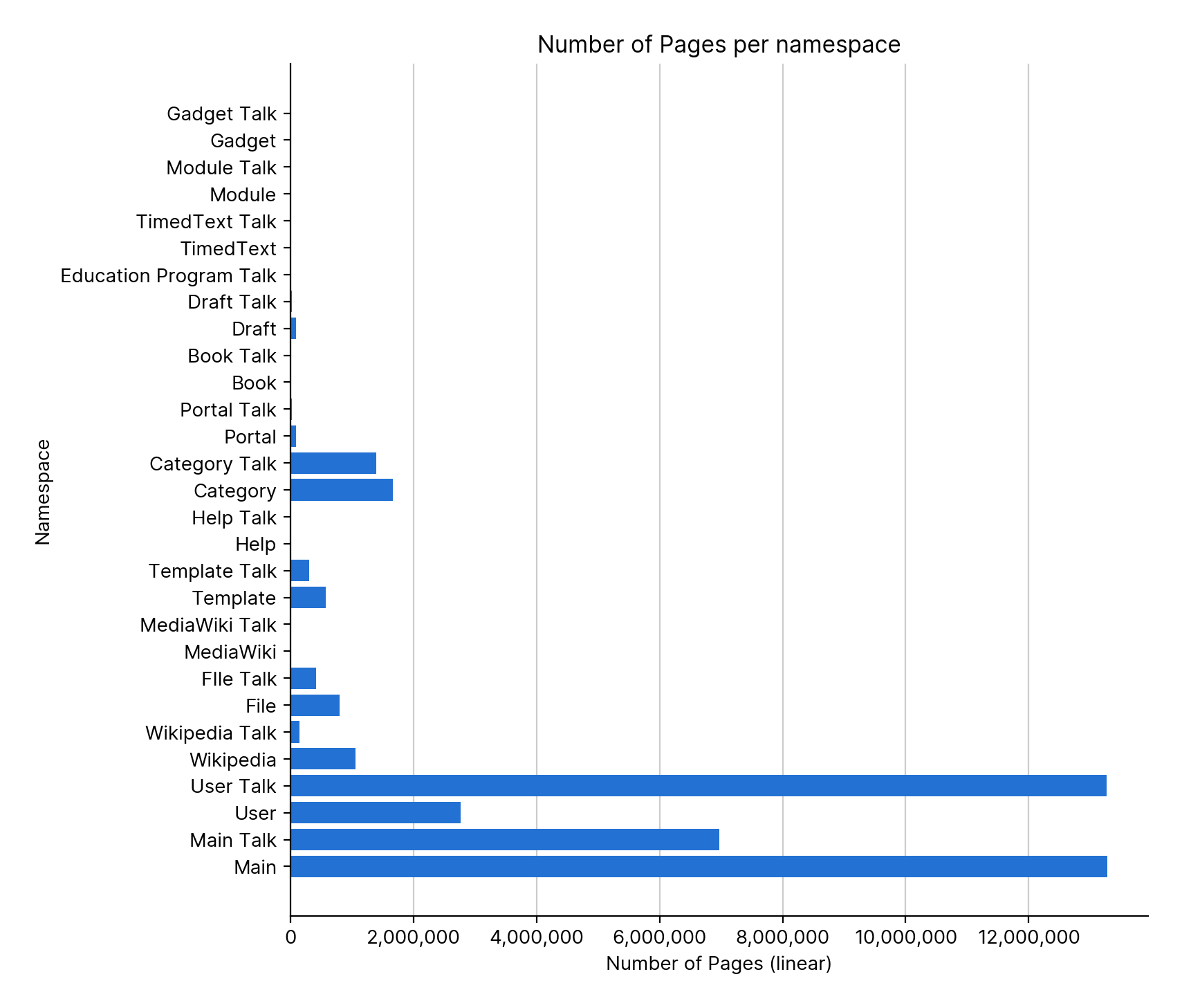Click the 'Category' namespace label
Screen dimensions: 1182x1008
(x=235, y=491)
